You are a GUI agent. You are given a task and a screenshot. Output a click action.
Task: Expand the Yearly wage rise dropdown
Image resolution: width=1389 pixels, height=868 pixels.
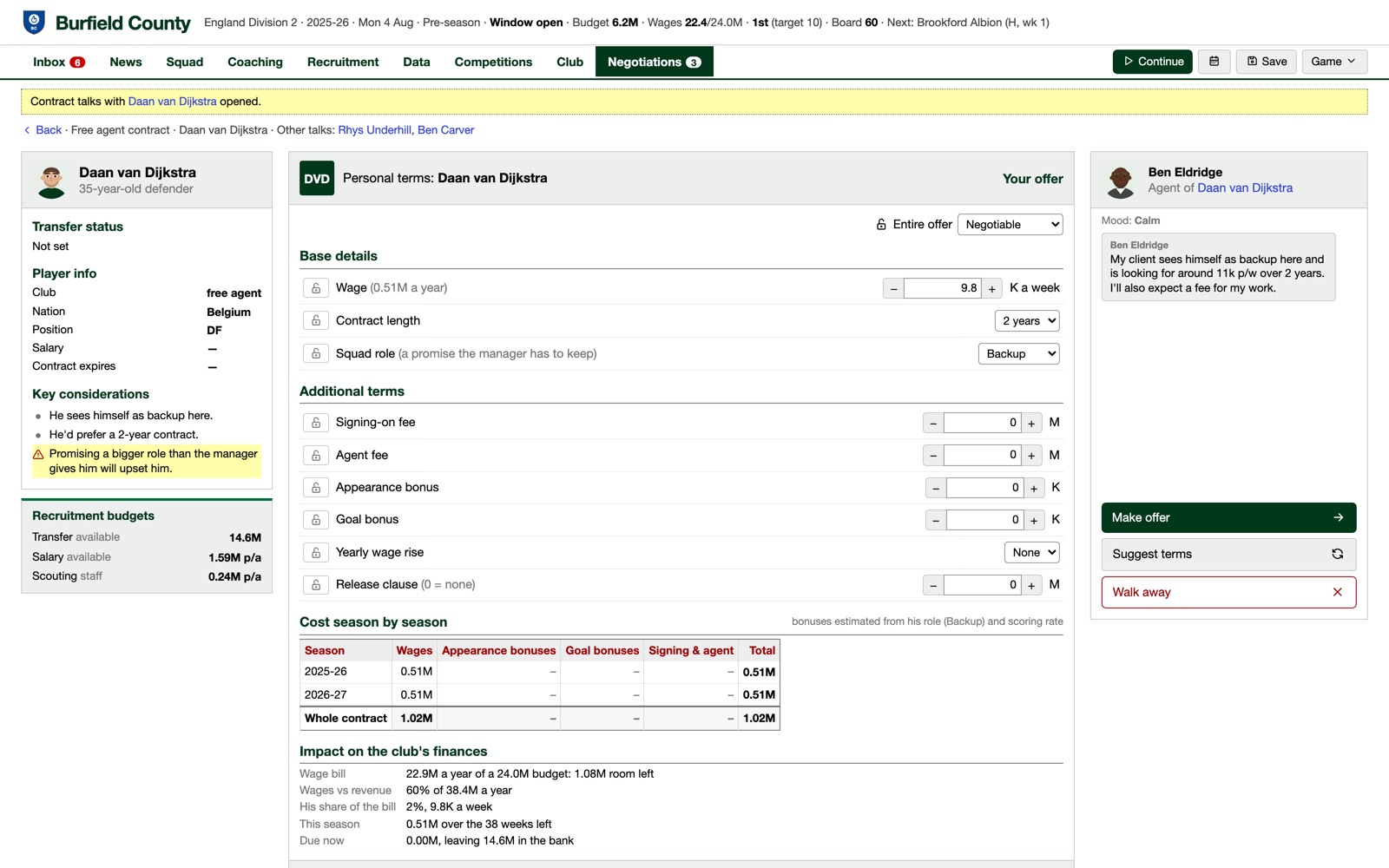click(1032, 553)
